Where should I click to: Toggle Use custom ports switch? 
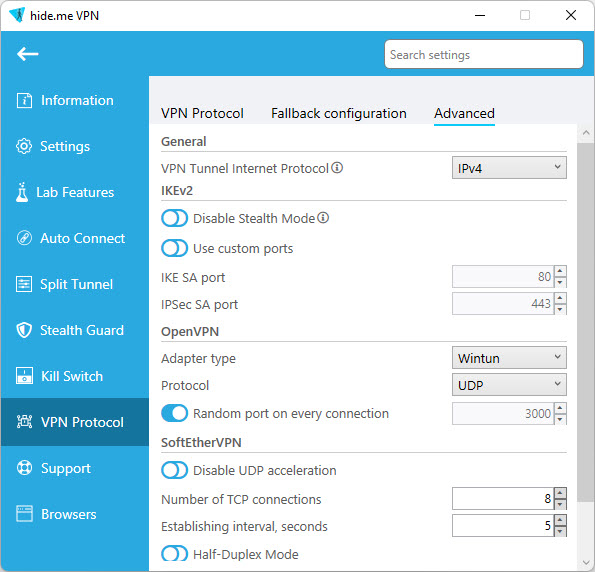175,249
